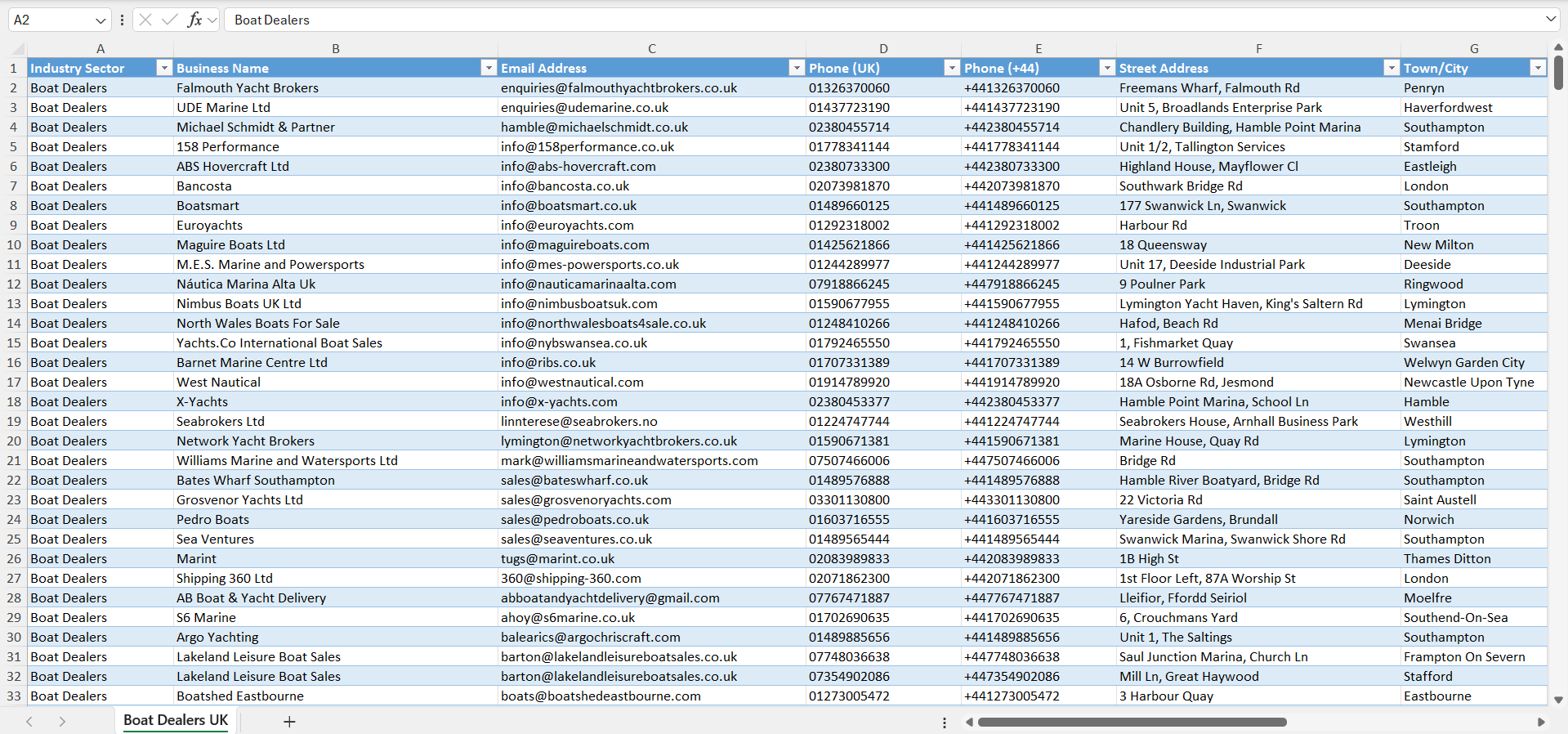Click the cancel entry X icon in formula bar
This screenshot has height=734, width=1568.
145,20
